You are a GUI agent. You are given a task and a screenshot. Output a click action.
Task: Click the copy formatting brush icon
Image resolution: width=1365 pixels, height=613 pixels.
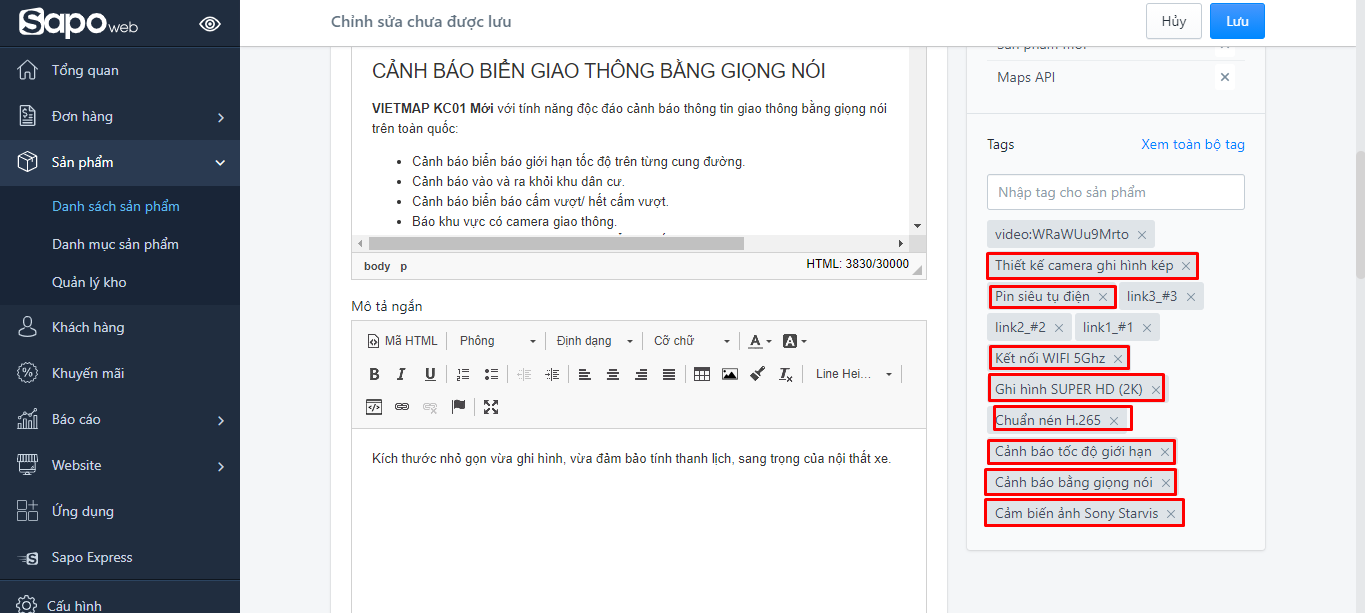tap(758, 374)
